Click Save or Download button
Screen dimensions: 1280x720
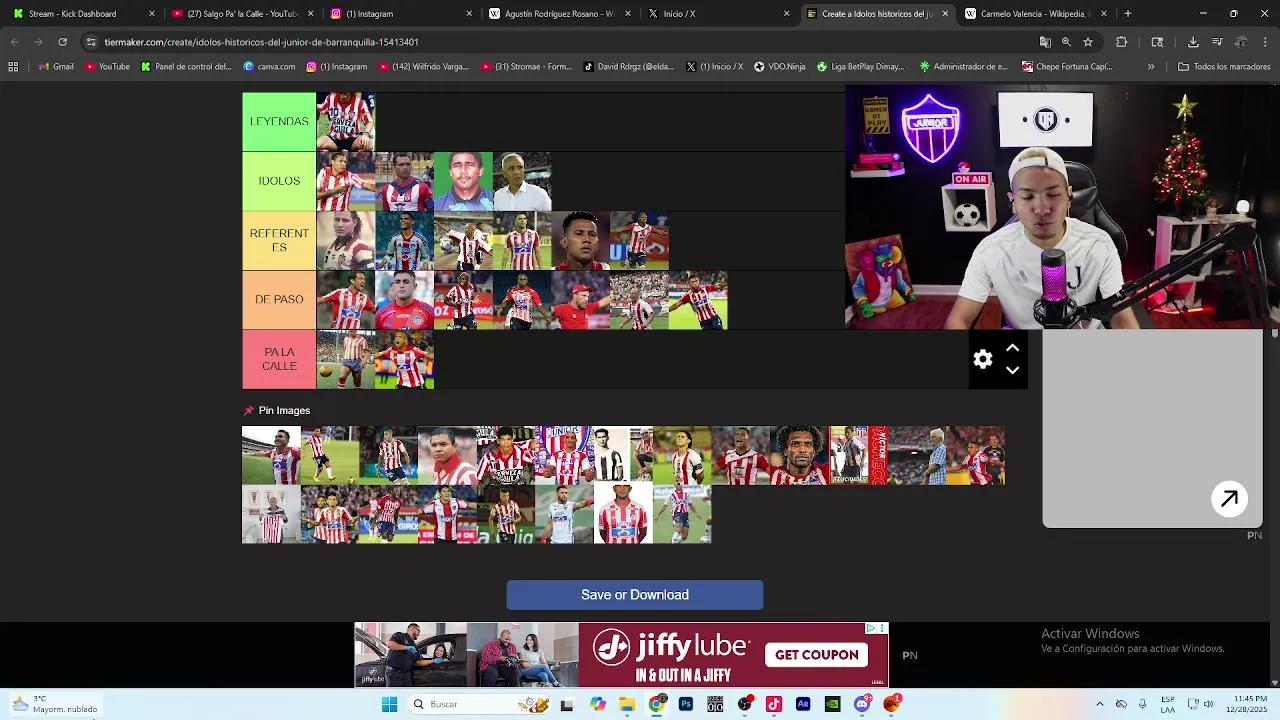tap(634, 595)
